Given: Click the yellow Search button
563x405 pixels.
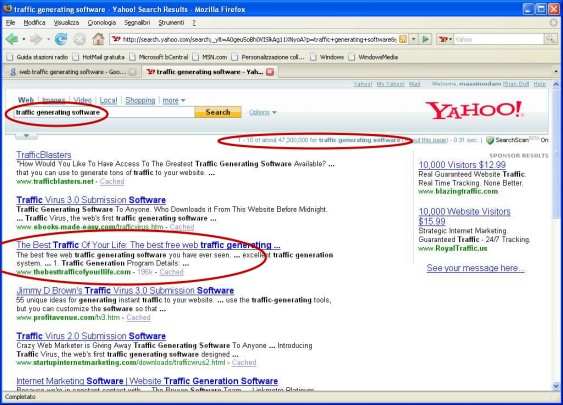Looking at the screenshot, I should [218, 112].
